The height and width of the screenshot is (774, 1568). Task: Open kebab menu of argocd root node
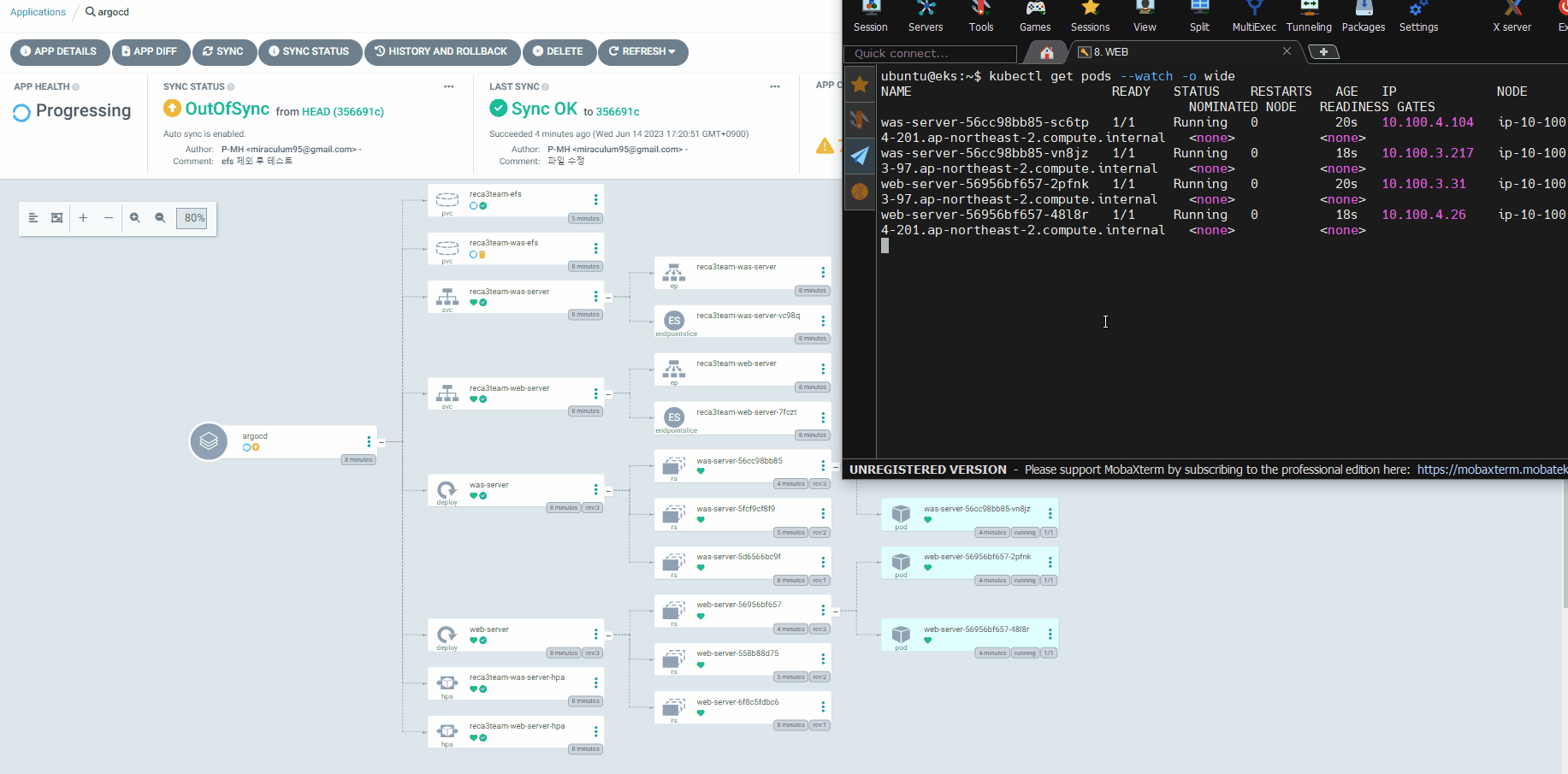[x=370, y=441]
